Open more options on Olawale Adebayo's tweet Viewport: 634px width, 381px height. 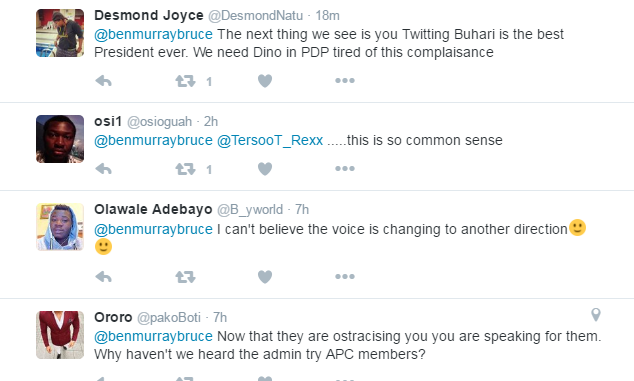pyautogui.click(x=345, y=277)
